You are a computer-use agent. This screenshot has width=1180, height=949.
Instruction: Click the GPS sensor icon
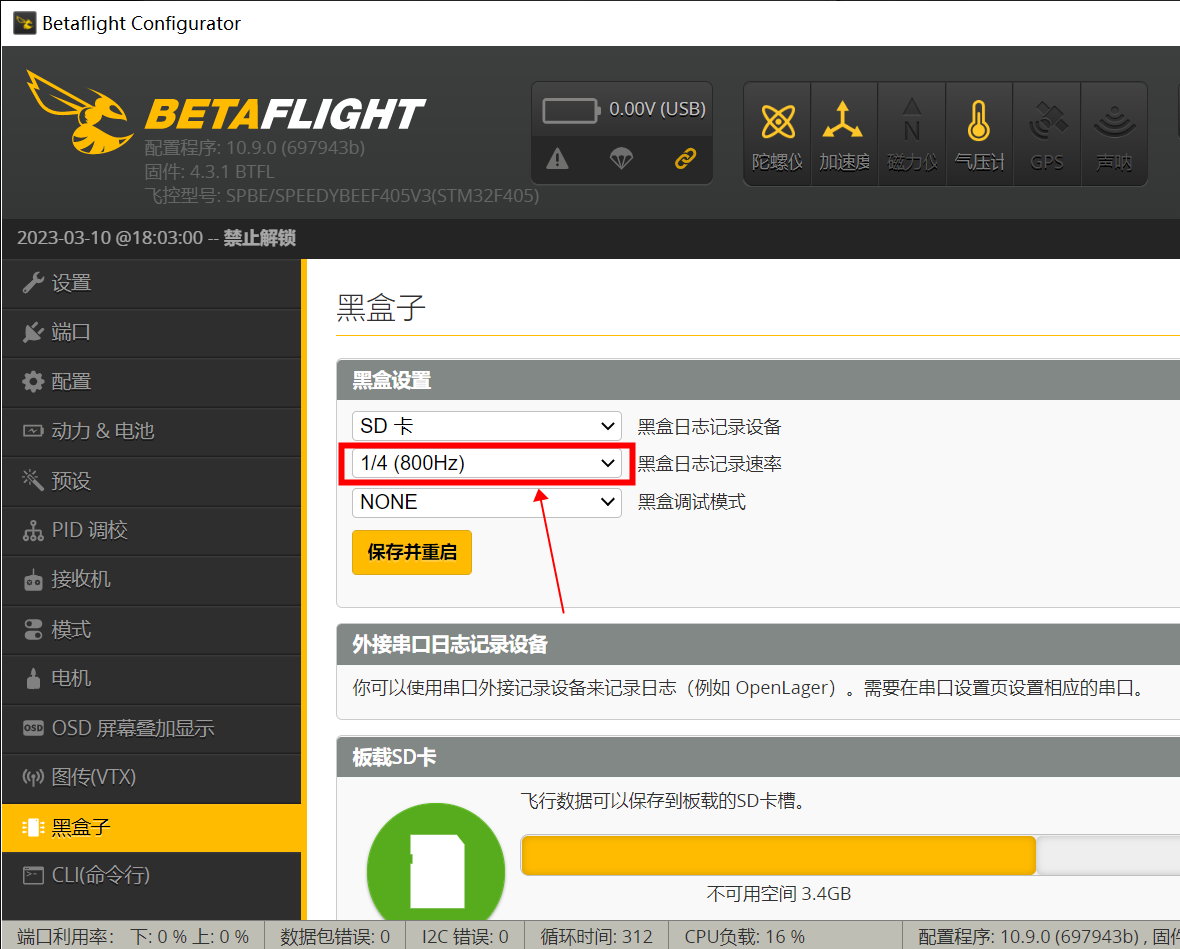1047,134
